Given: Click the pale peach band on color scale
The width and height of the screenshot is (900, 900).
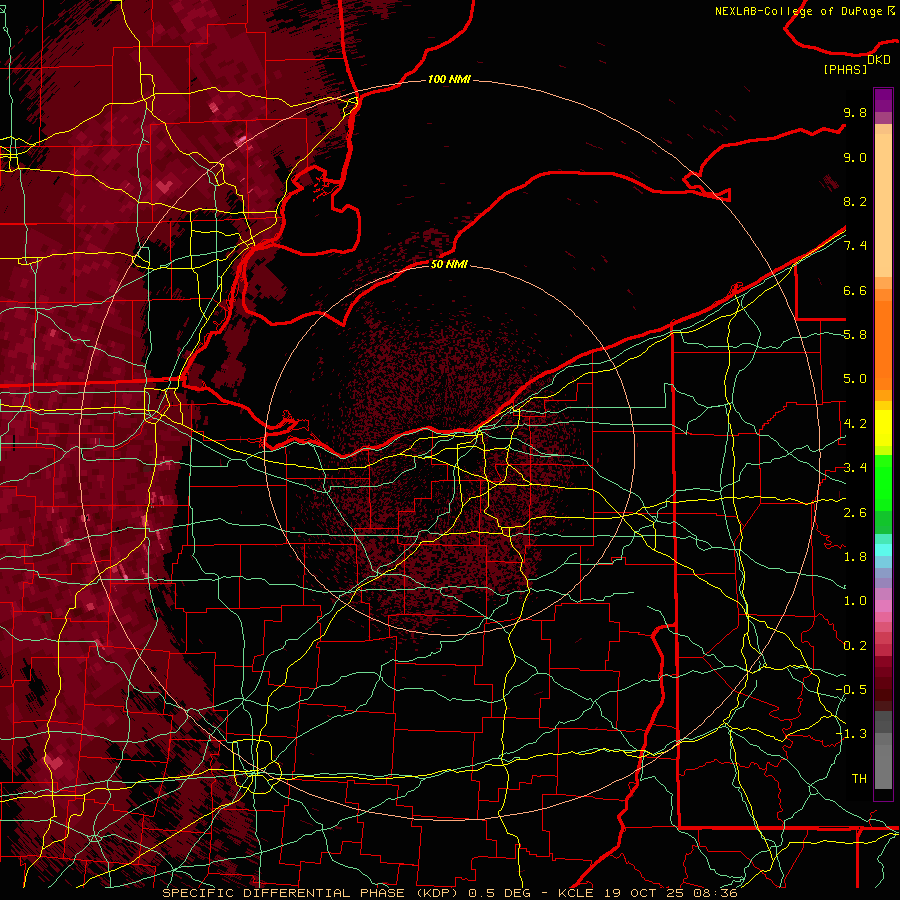Looking at the screenshot, I should 883,205.
